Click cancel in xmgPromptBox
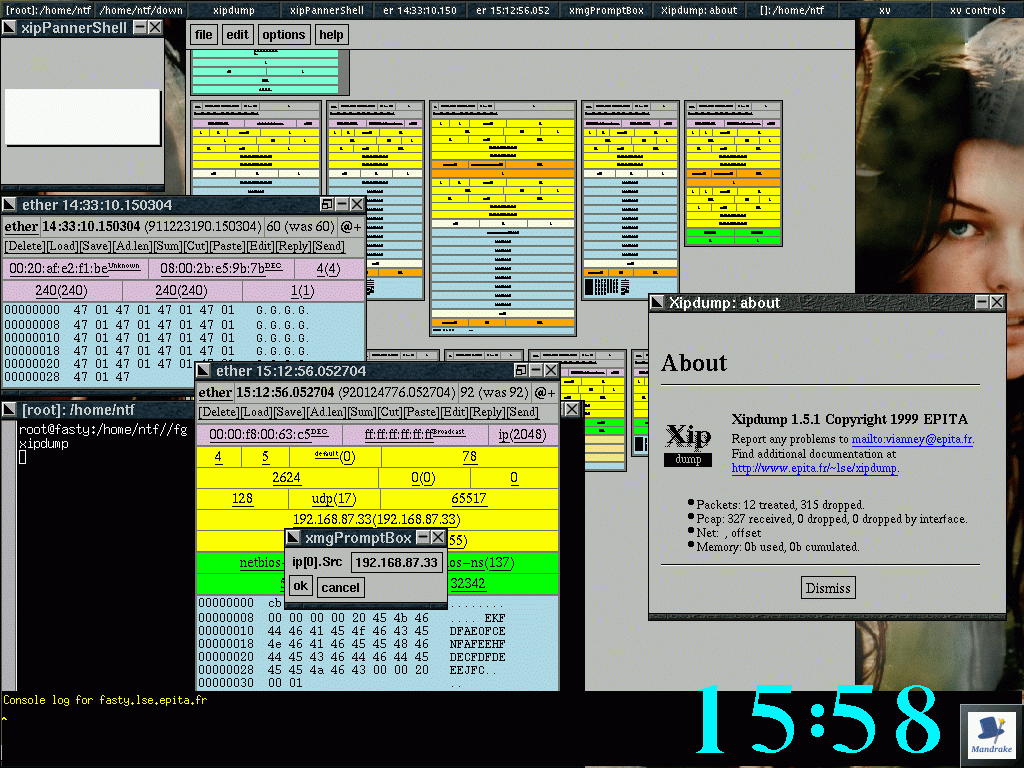 (x=340, y=588)
